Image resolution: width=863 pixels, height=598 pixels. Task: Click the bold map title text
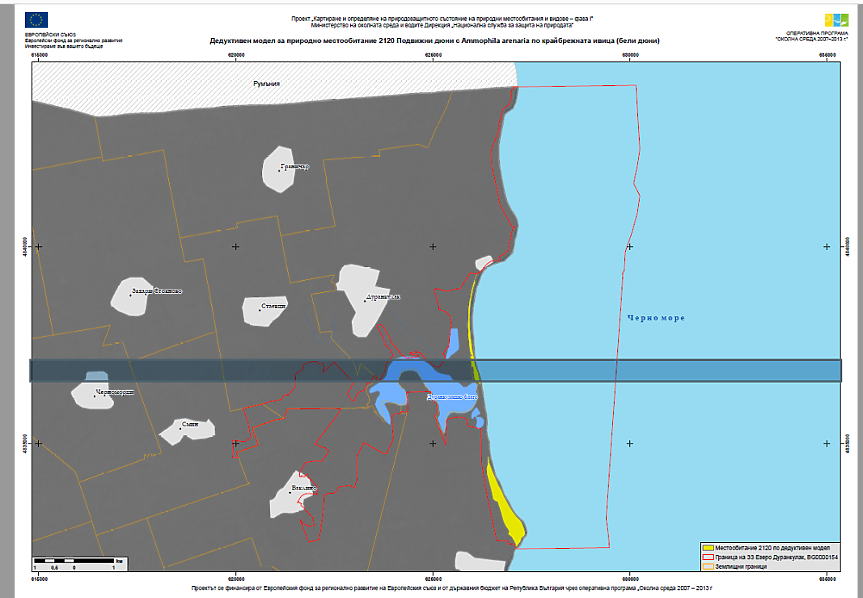[x=434, y=41]
